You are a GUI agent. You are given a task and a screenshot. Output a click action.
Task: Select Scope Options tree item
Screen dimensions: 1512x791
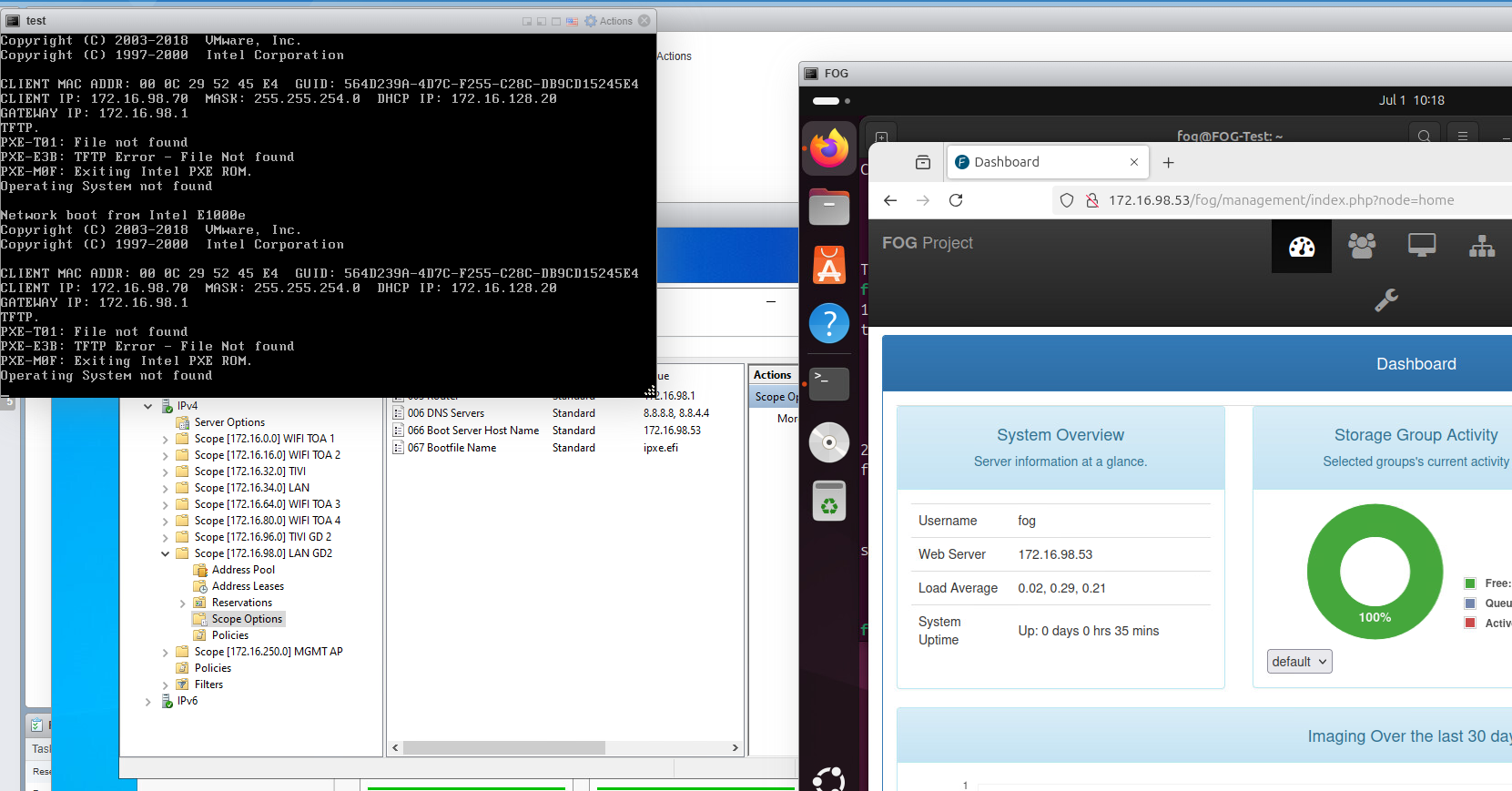[247, 619]
